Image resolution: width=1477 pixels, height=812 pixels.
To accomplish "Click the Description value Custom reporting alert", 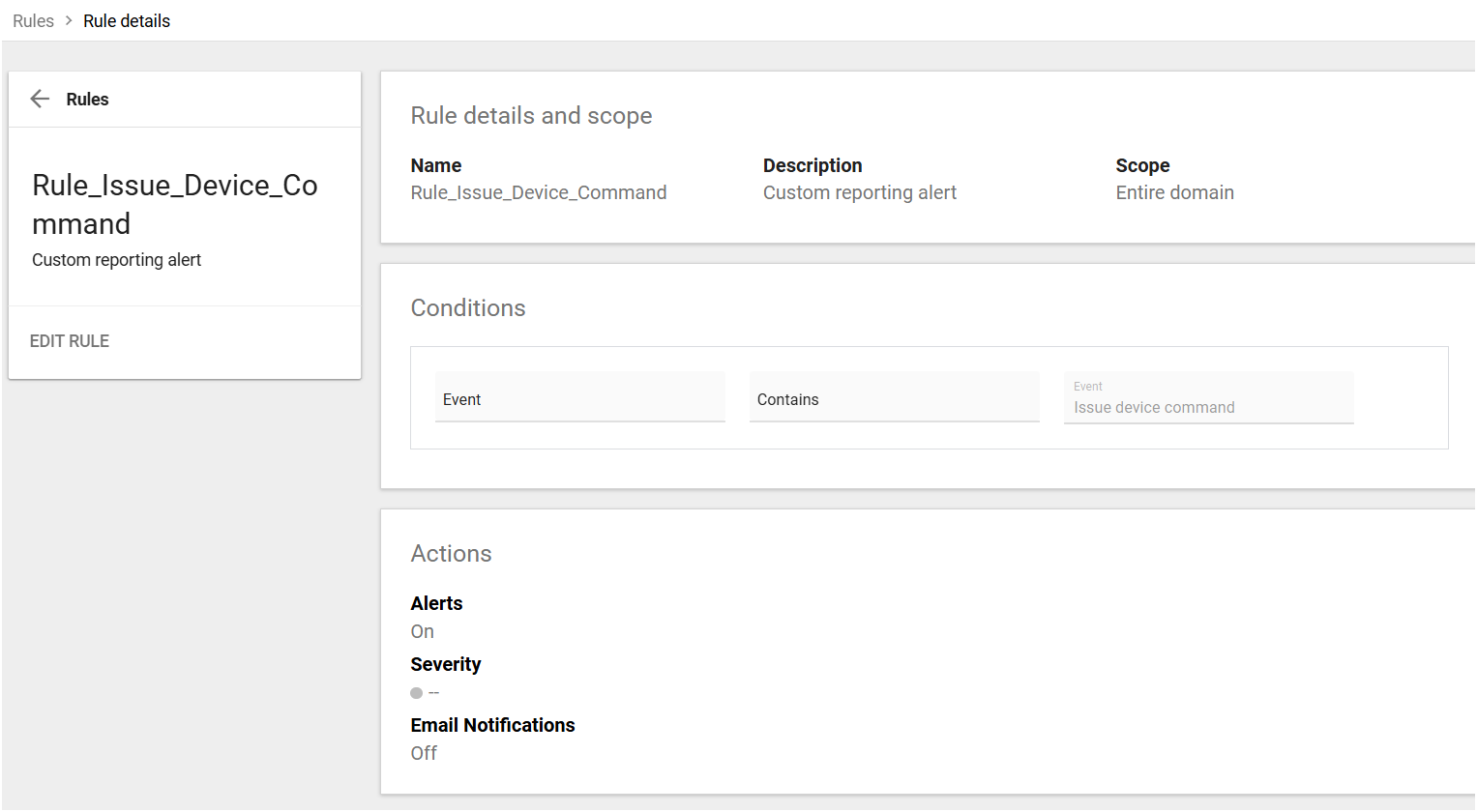I will click(859, 192).
